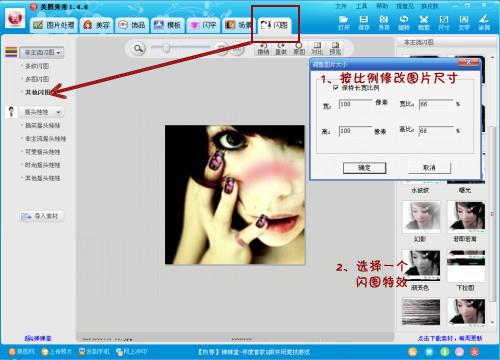This screenshot has height=360, width=500.
Task: Open the 饰品 tab
Action: (x=132, y=25)
